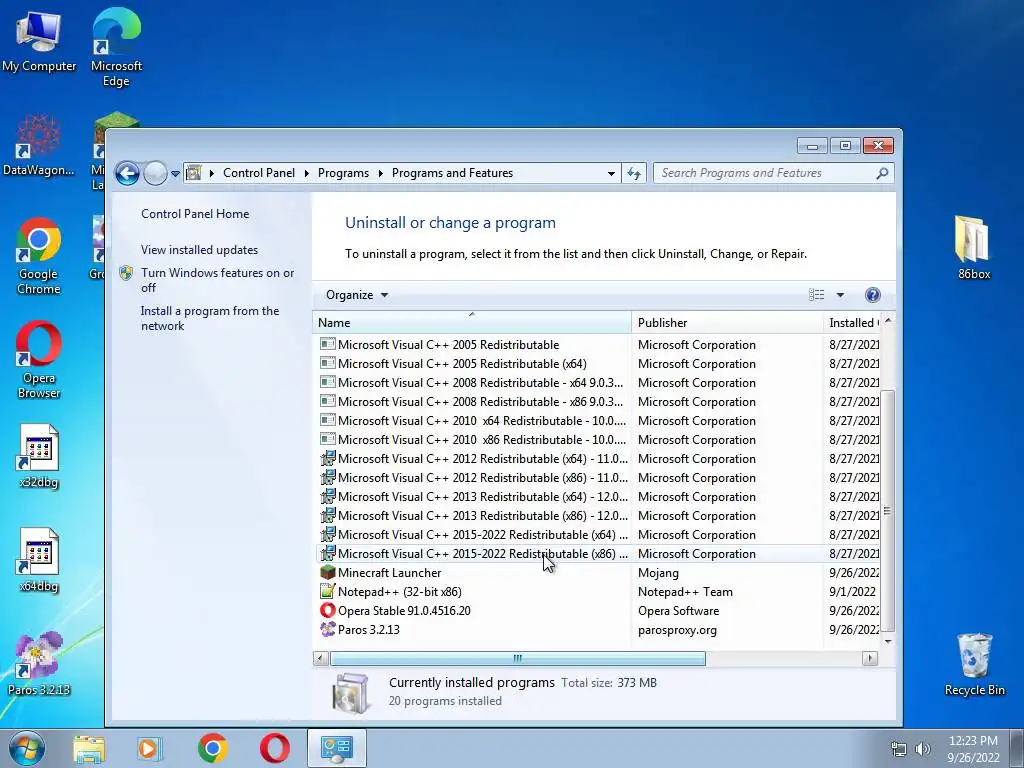The height and width of the screenshot is (768, 1024).
Task: Select the Paros 3.2.13 list entry
Action: (x=598, y=630)
